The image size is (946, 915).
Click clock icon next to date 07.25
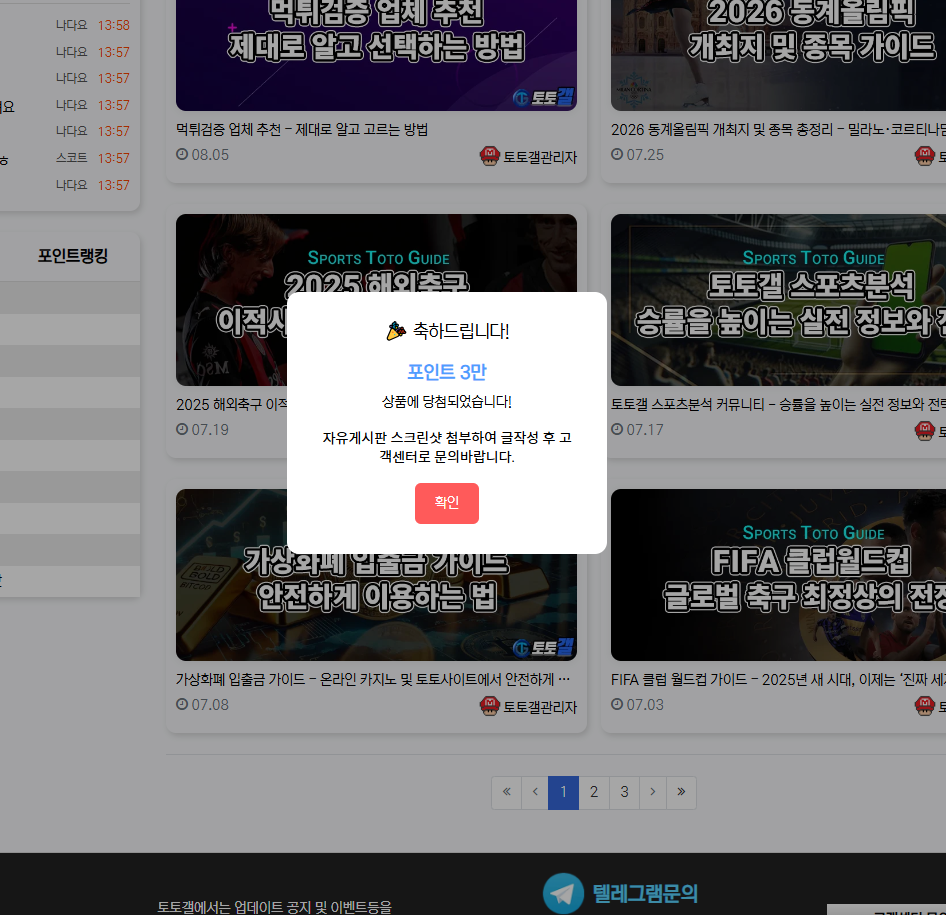point(617,154)
